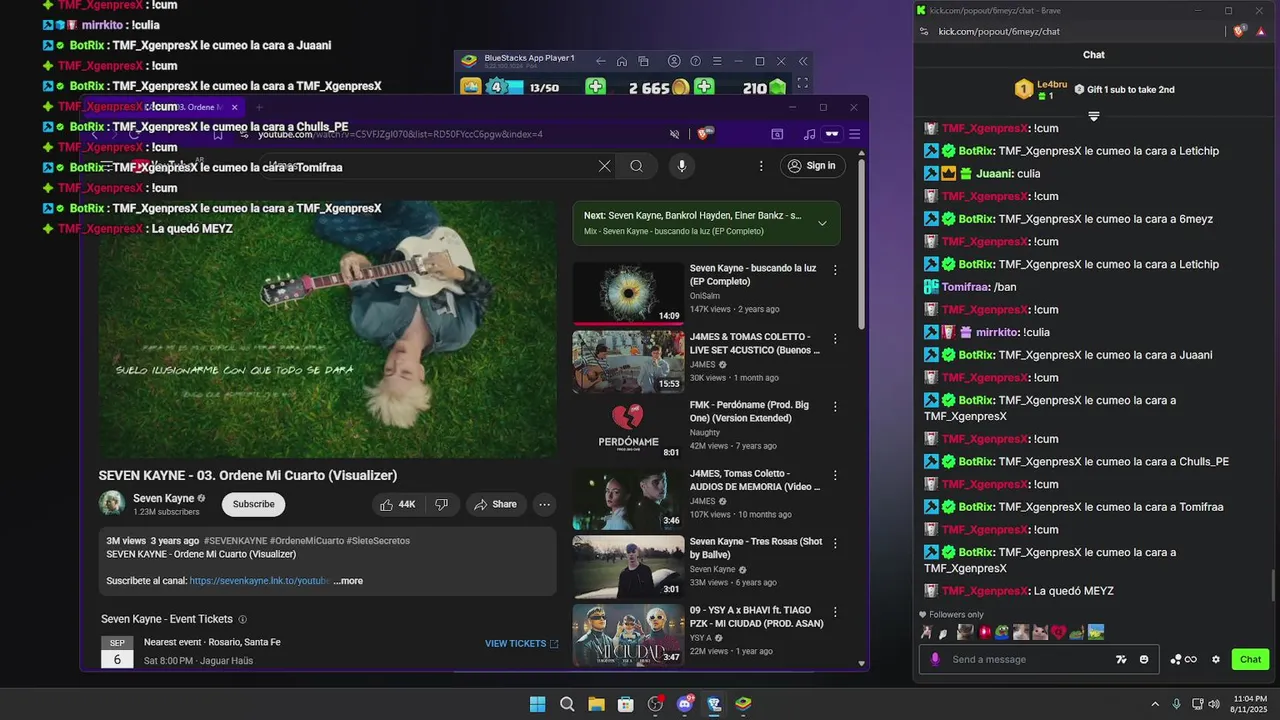Open Brave Shields icon in YouTube window
The image size is (1280, 720).
tap(706, 134)
